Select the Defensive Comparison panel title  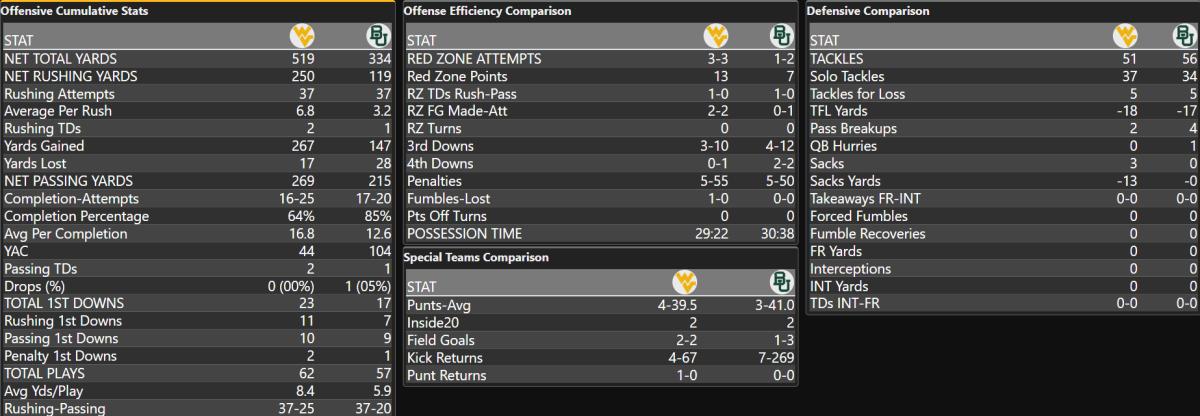[x=854, y=11]
